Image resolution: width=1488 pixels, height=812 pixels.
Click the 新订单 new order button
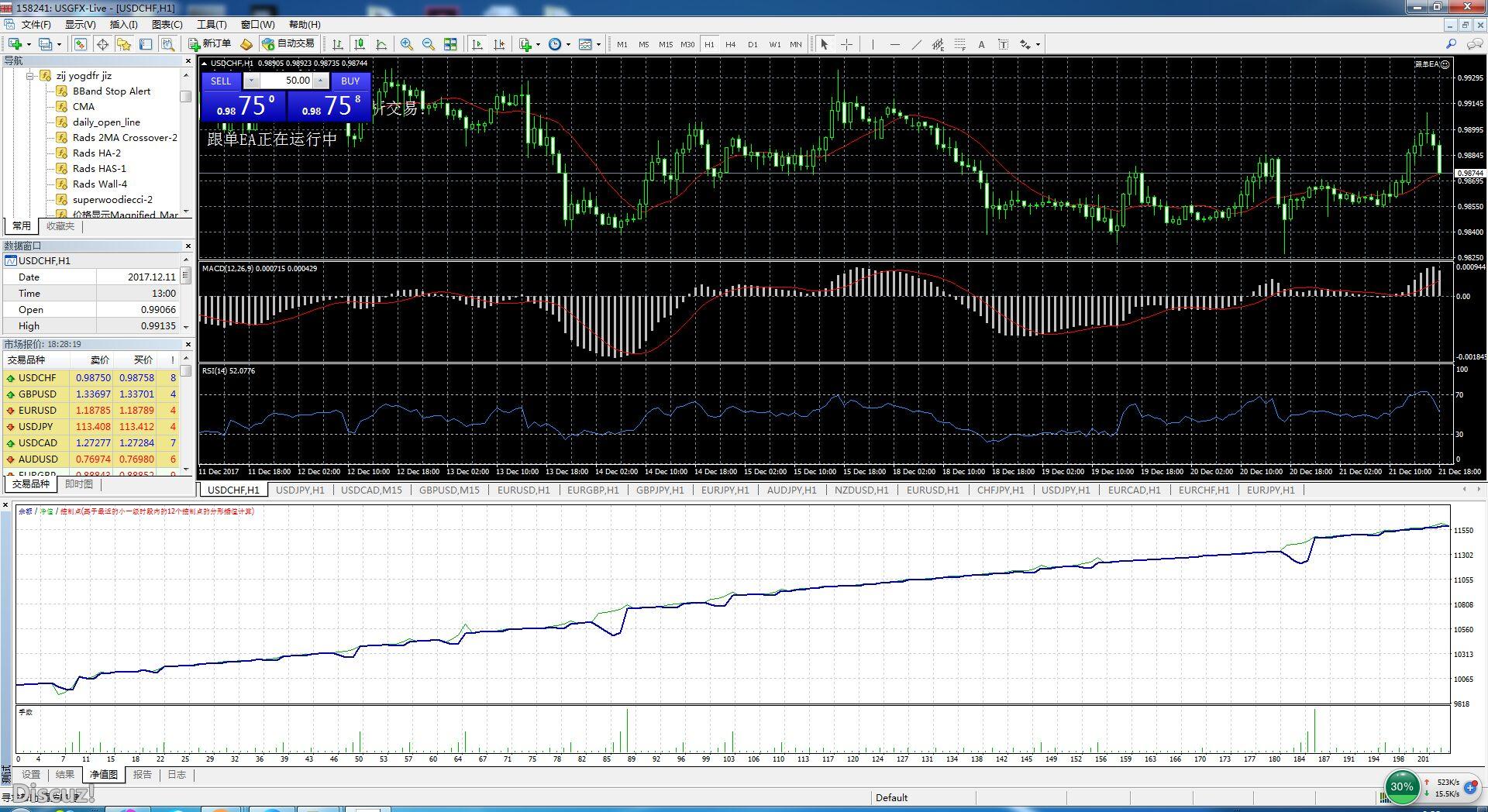point(209,44)
